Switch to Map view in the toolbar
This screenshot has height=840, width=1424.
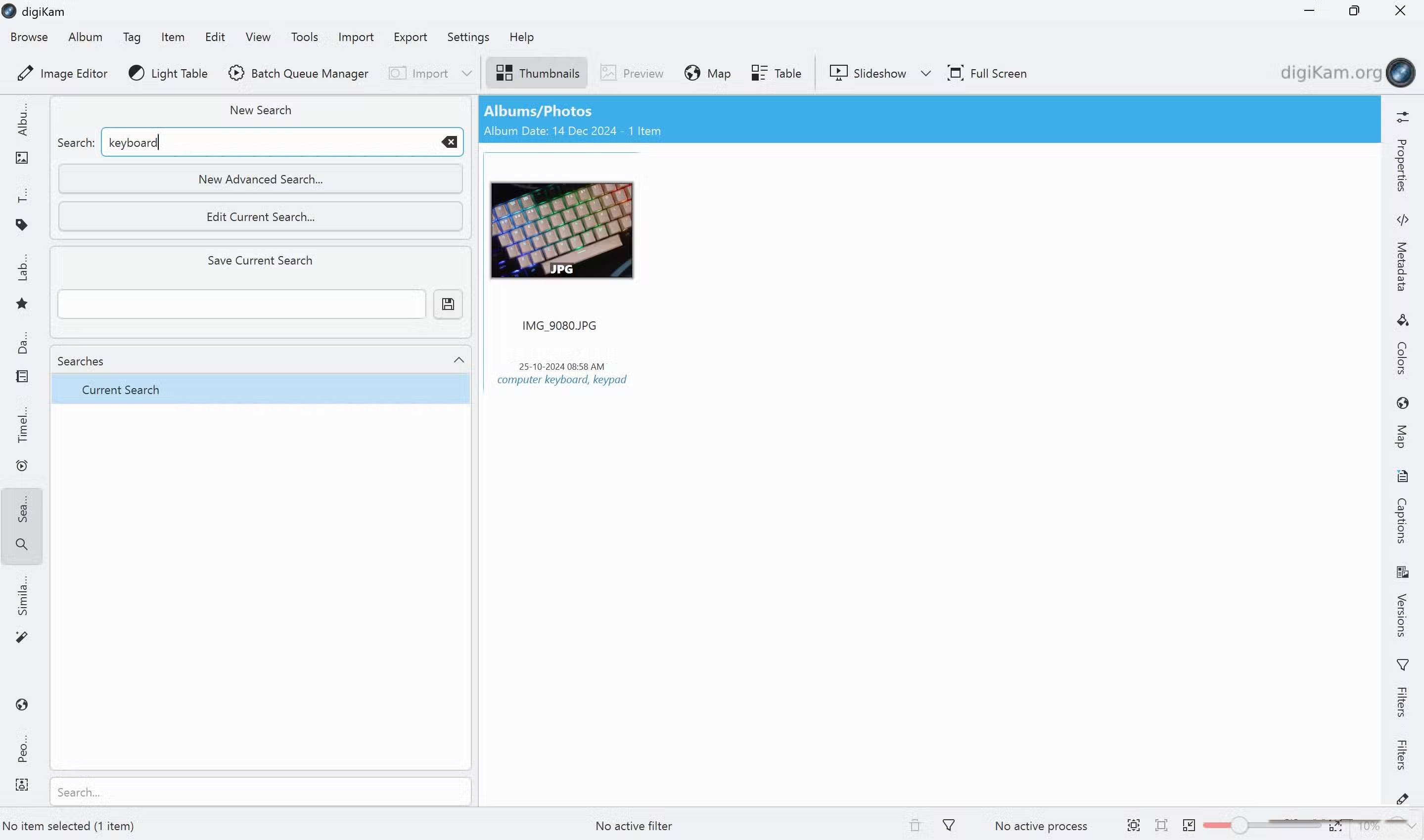[x=707, y=73]
